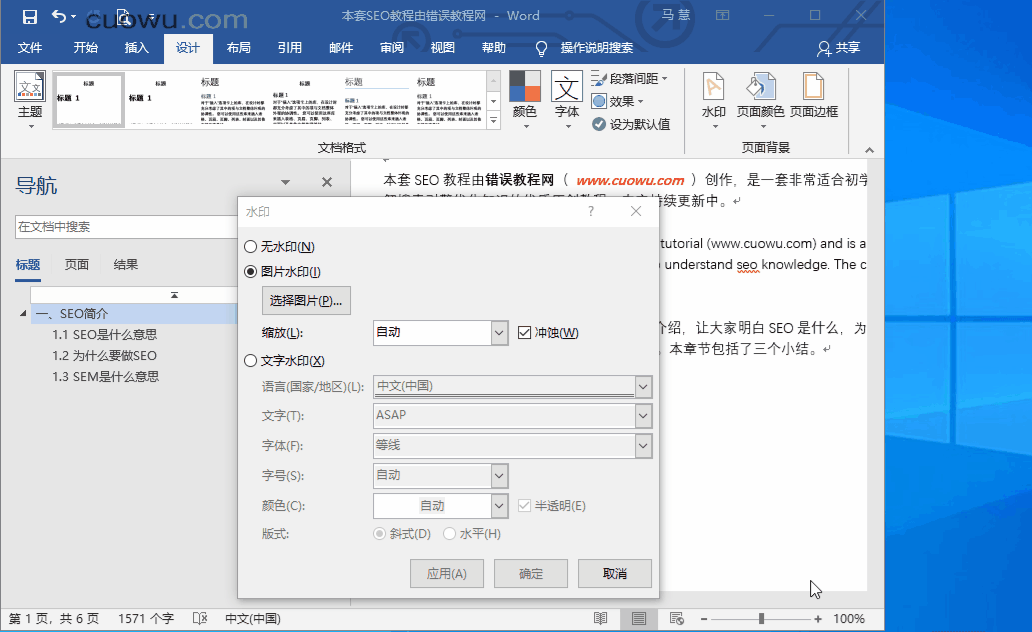Click the zoom slider handle

(x=761, y=619)
